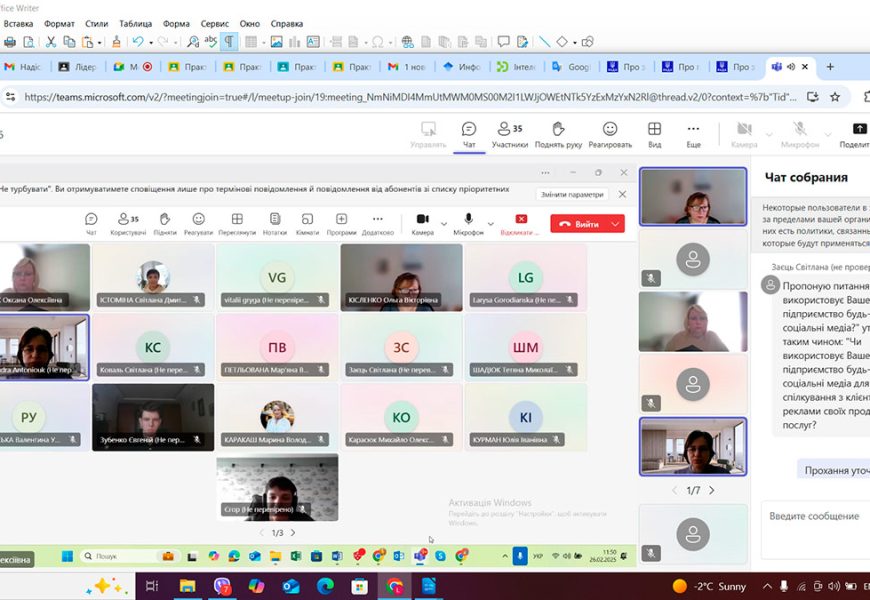Open Microsoft Edge from the taskbar
This screenshot has width=870, height=600.
(x=325, y=586)
